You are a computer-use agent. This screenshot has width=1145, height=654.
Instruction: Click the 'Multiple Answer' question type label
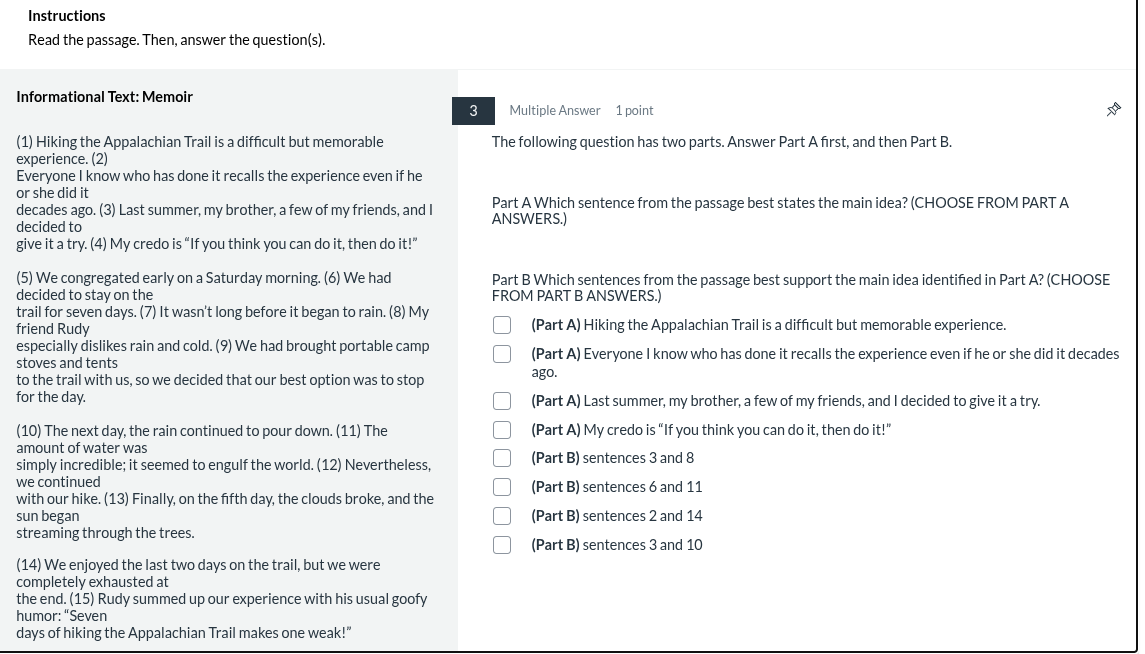tap(554, 111)
